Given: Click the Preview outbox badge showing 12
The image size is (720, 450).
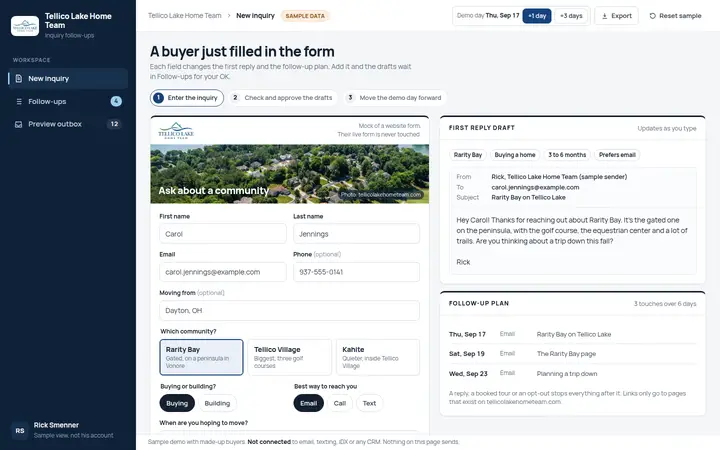Looking at the screenshot, I should click(x=114, y=124).
